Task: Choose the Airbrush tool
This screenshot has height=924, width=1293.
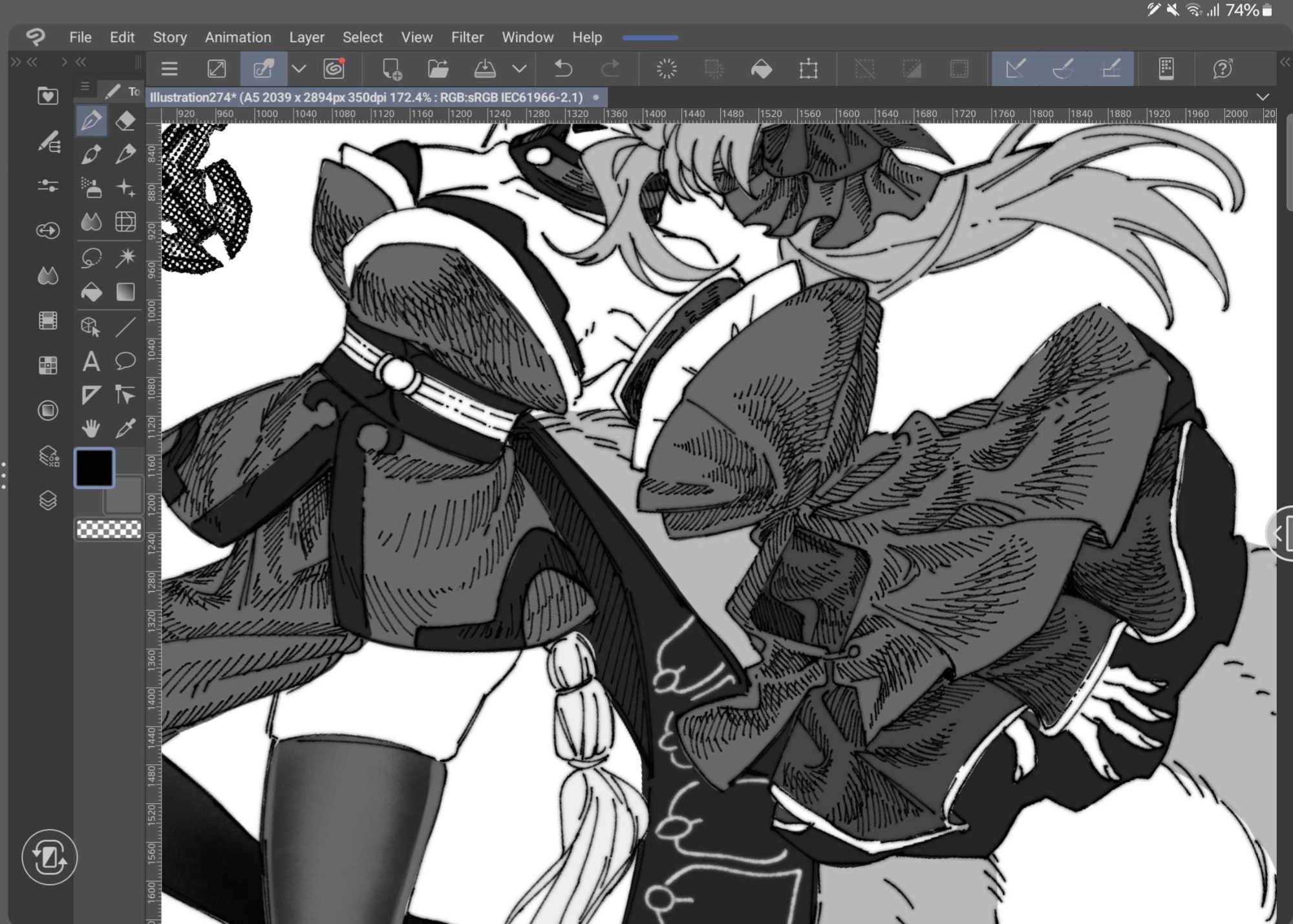Action: [91, 188]
